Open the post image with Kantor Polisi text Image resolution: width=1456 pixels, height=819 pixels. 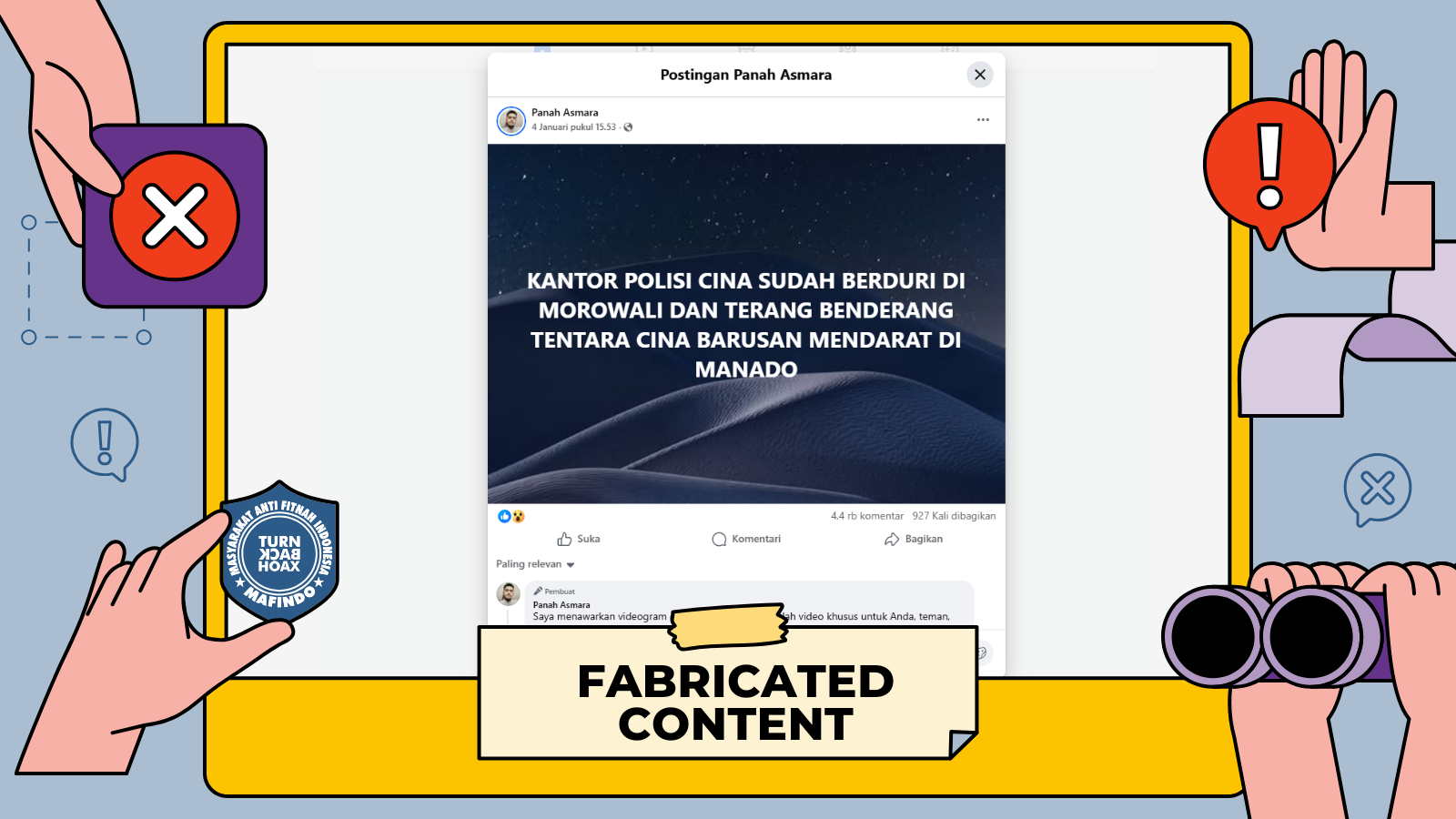(746, 323)
